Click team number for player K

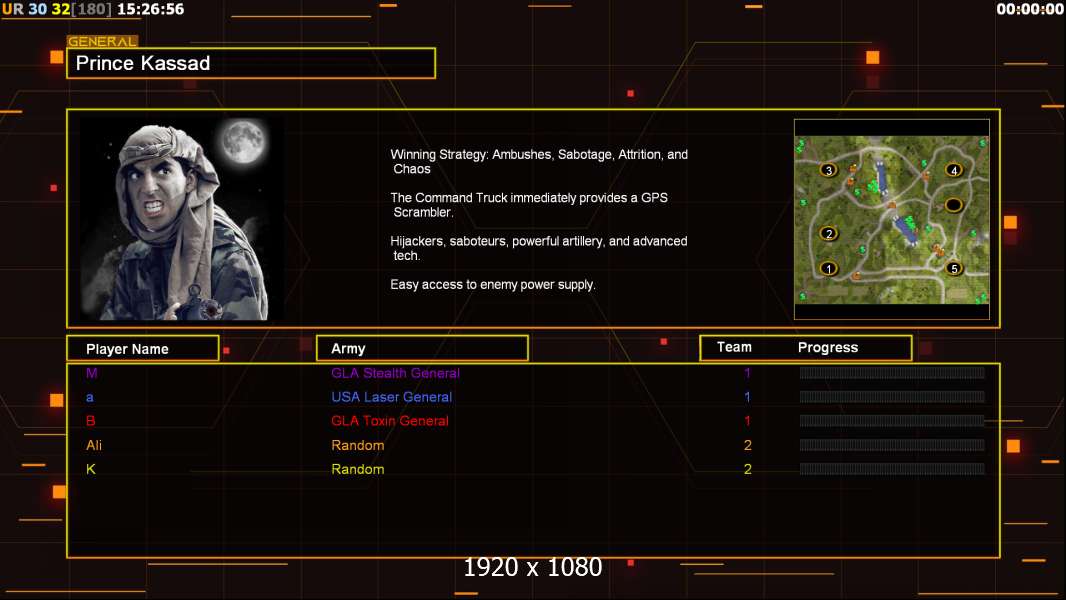pos(748,469)
